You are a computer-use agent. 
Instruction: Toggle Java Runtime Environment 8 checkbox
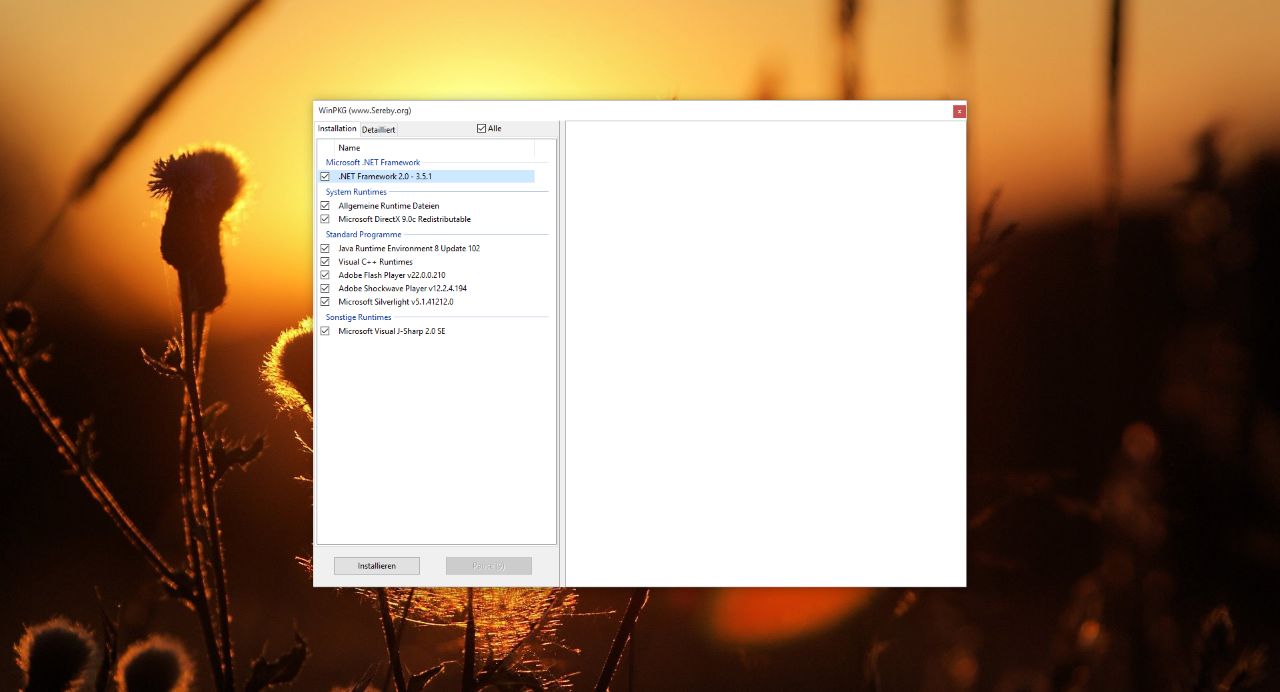click(325, 248)
